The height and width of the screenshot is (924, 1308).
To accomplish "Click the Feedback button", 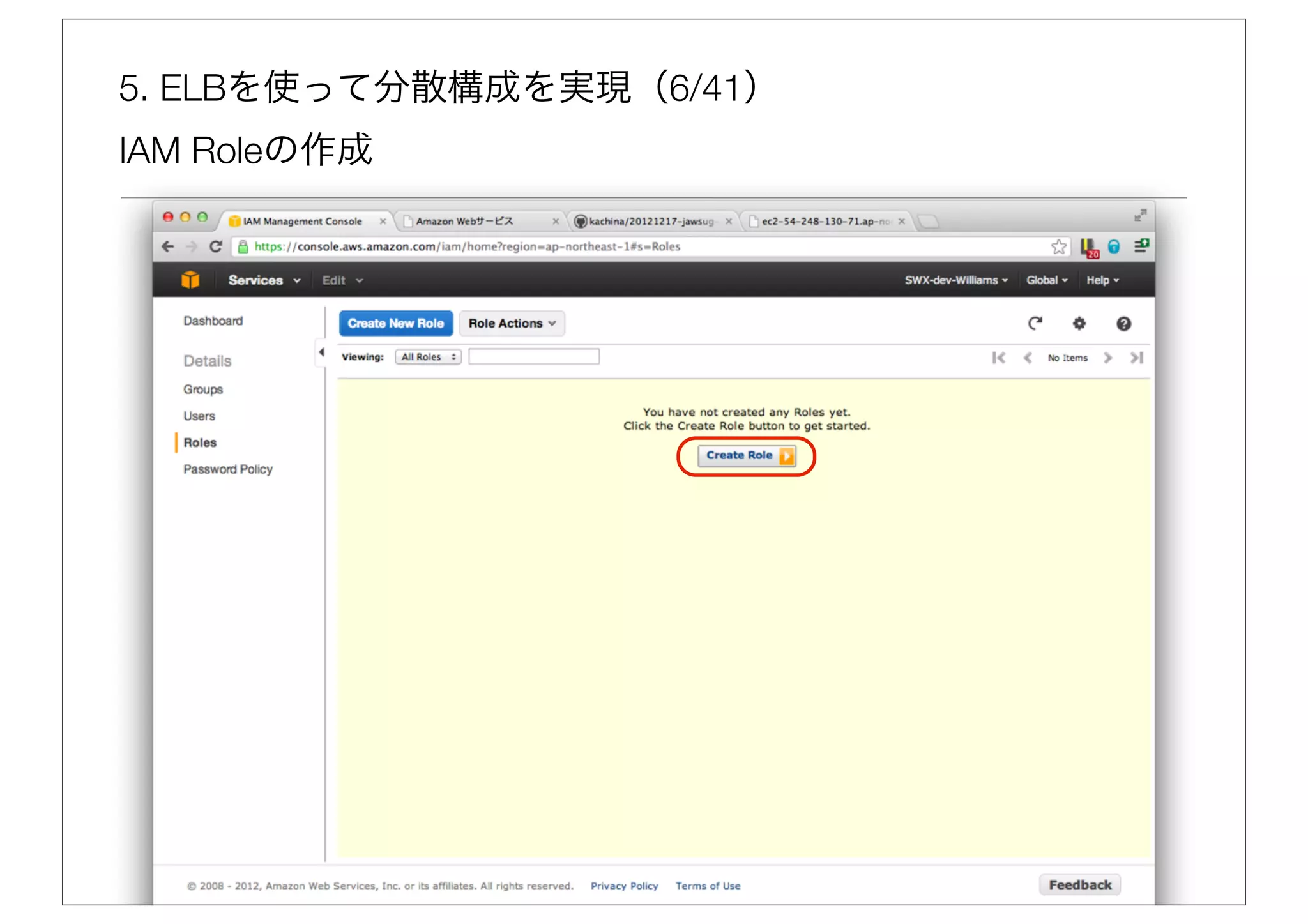I will 1080,885.
